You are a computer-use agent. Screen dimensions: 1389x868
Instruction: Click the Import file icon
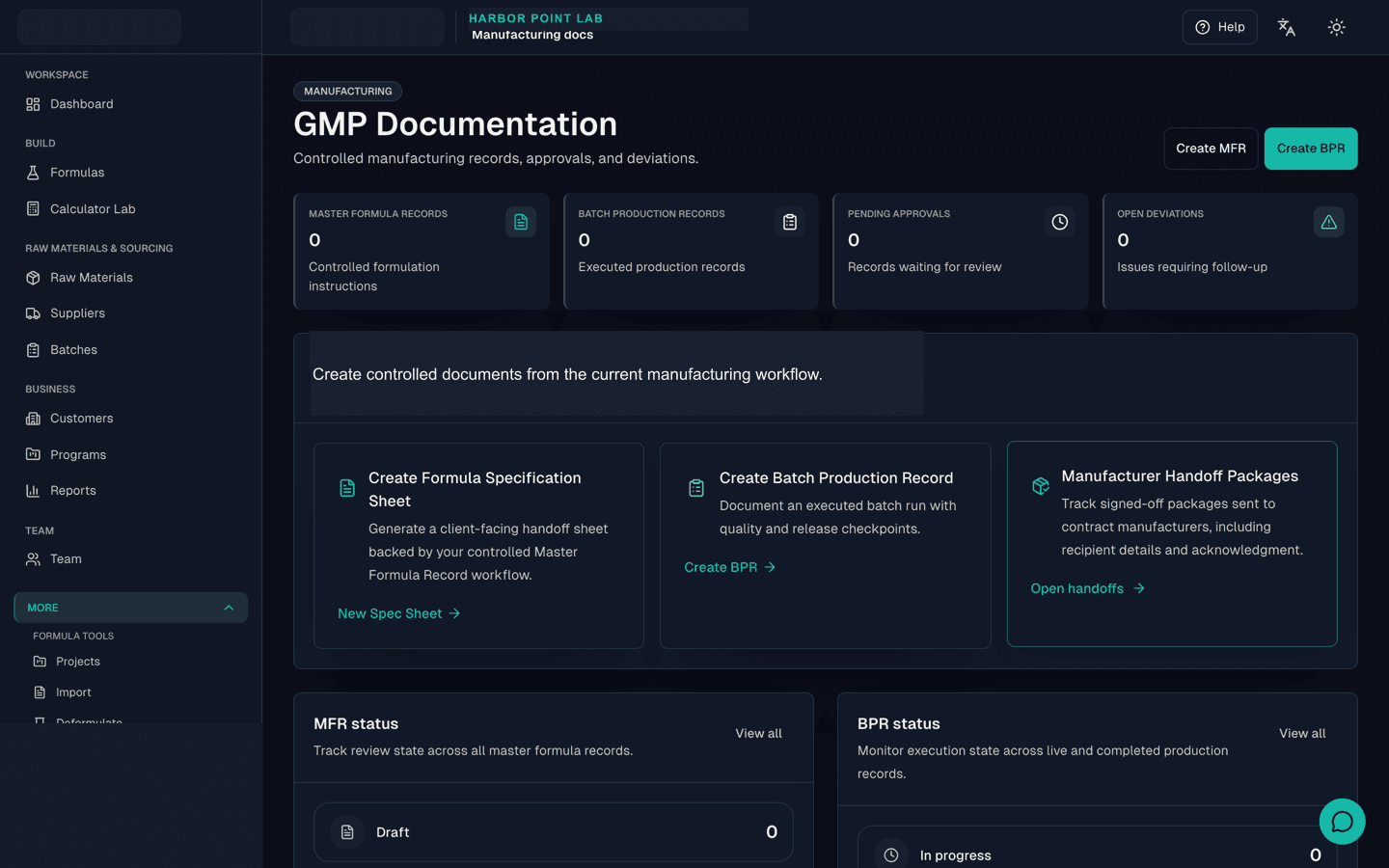pos(40,692)
